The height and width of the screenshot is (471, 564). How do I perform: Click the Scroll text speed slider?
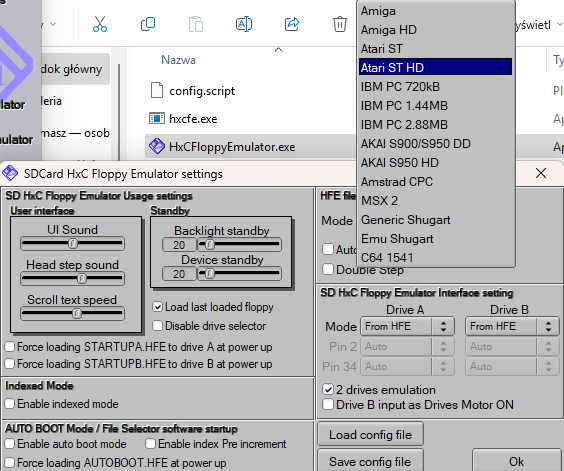click(72, 313)
